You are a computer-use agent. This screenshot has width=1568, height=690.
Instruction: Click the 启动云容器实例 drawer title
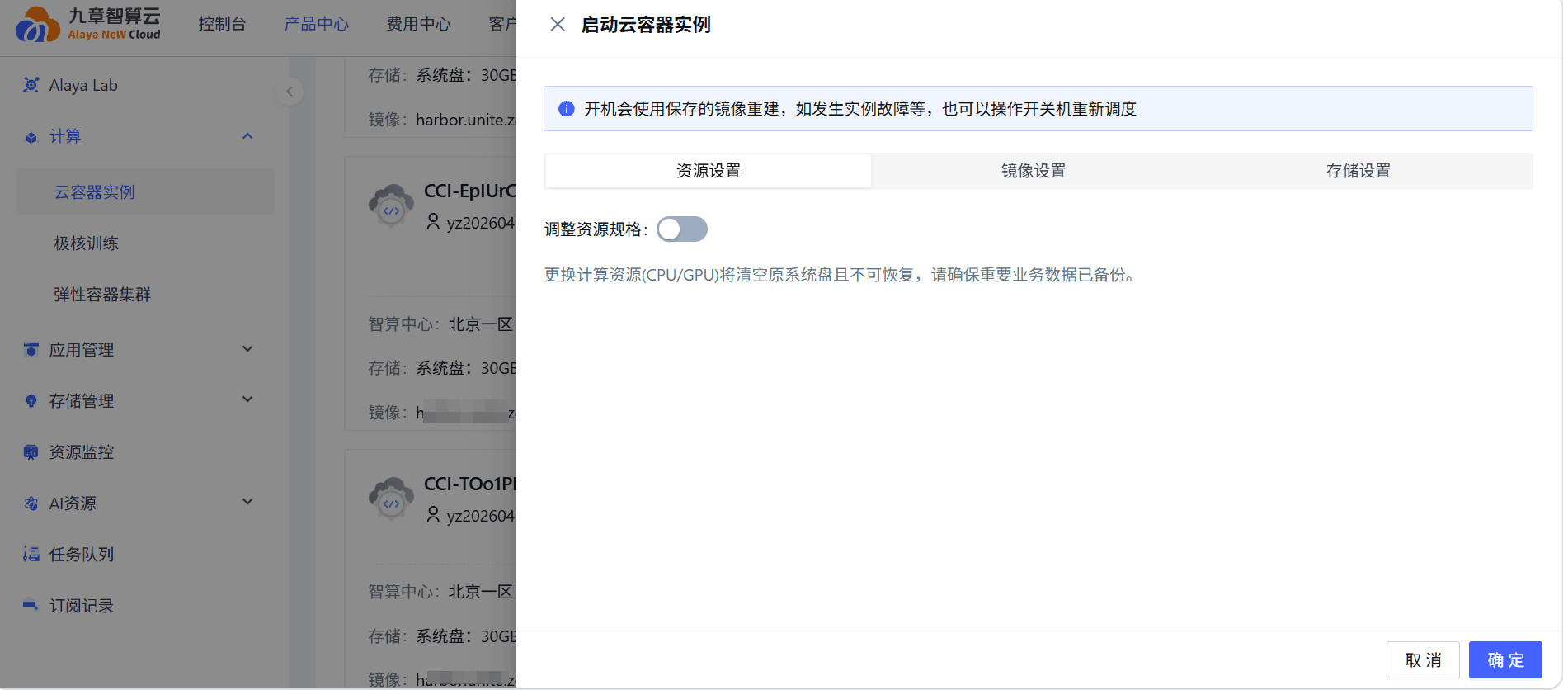click(x=646, y=25)
